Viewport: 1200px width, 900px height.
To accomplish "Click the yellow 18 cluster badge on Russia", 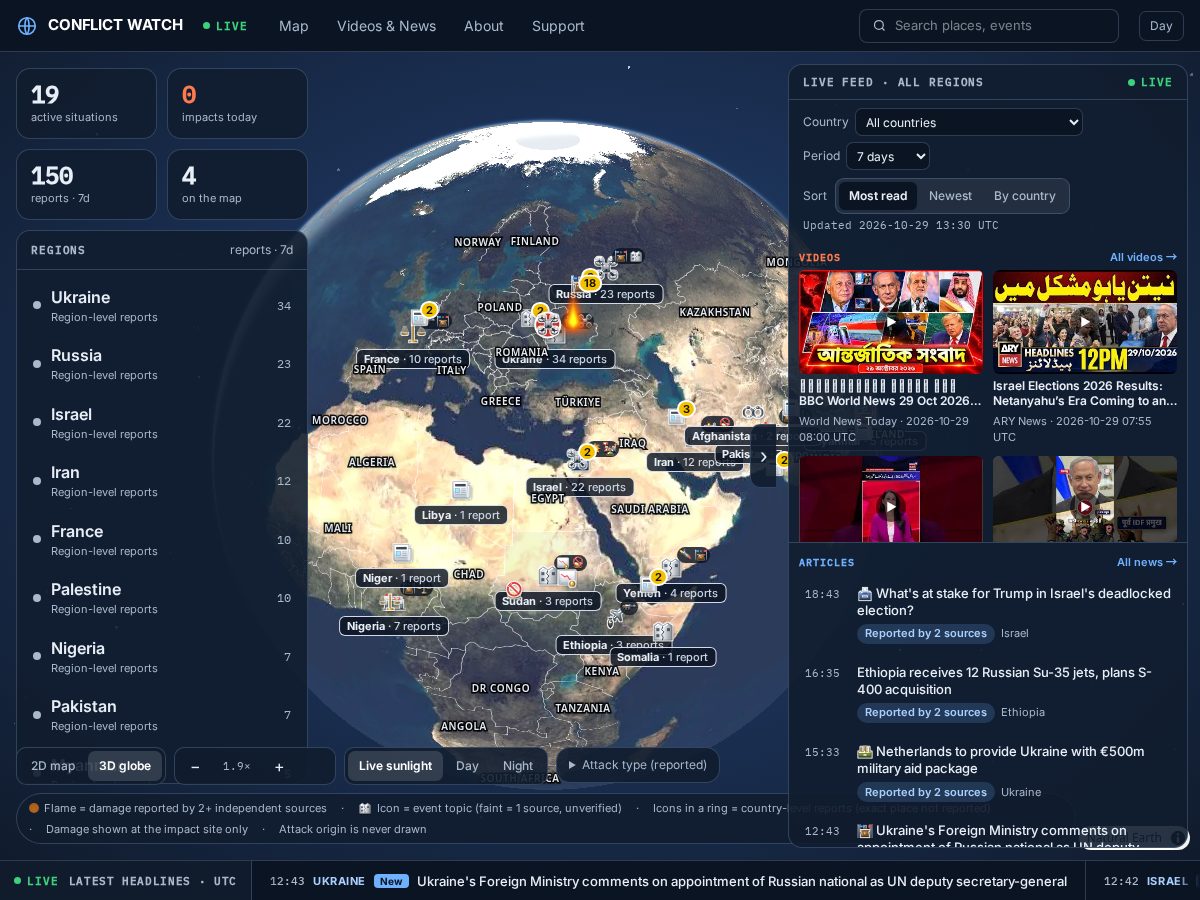I will [590, 283].
